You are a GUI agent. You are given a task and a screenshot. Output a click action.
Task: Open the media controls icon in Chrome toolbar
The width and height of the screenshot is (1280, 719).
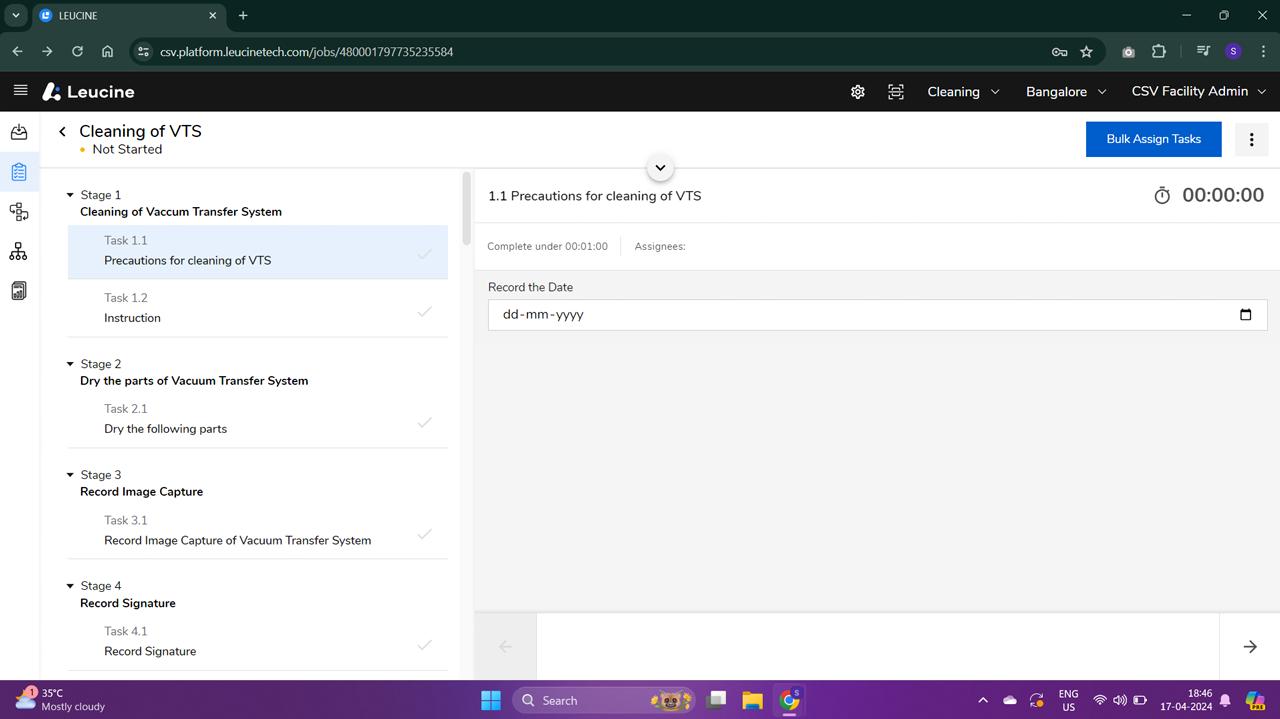[x=1203, y=52]
